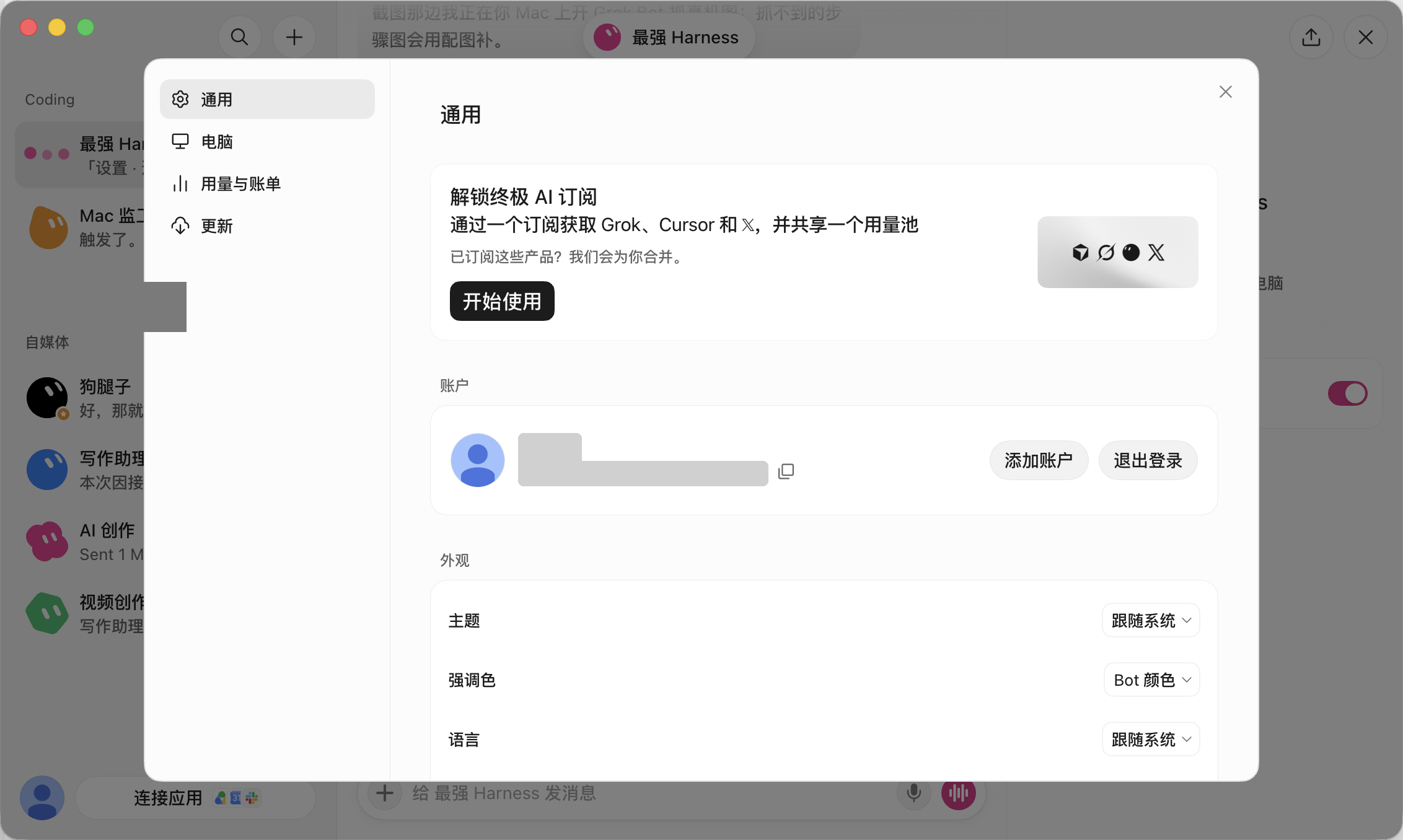The image size is (1403, 840).
Task: Copy the account info with copy icon
Action: [786, 471]
